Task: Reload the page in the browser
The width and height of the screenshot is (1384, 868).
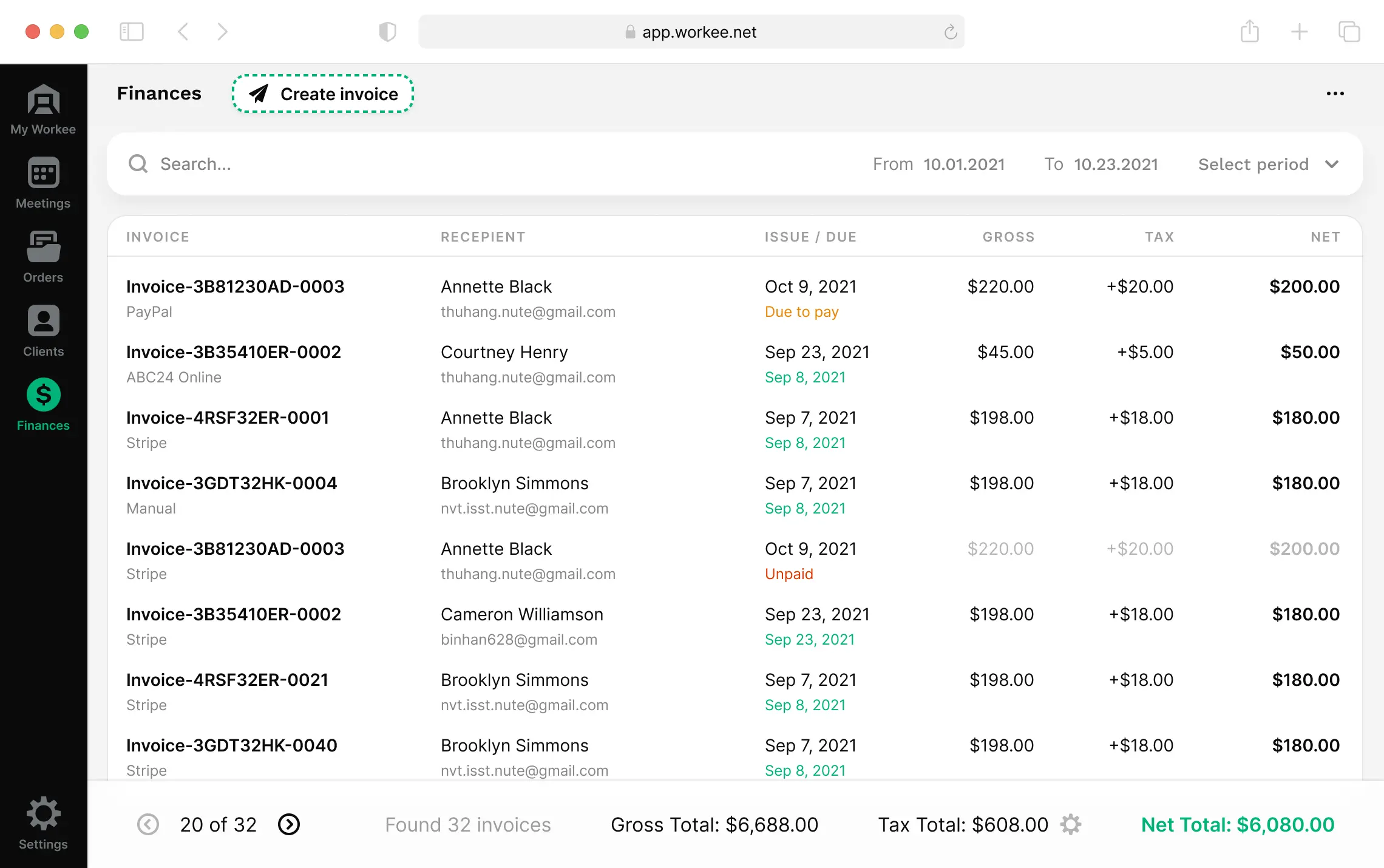Action: click(x=950, y=32)
